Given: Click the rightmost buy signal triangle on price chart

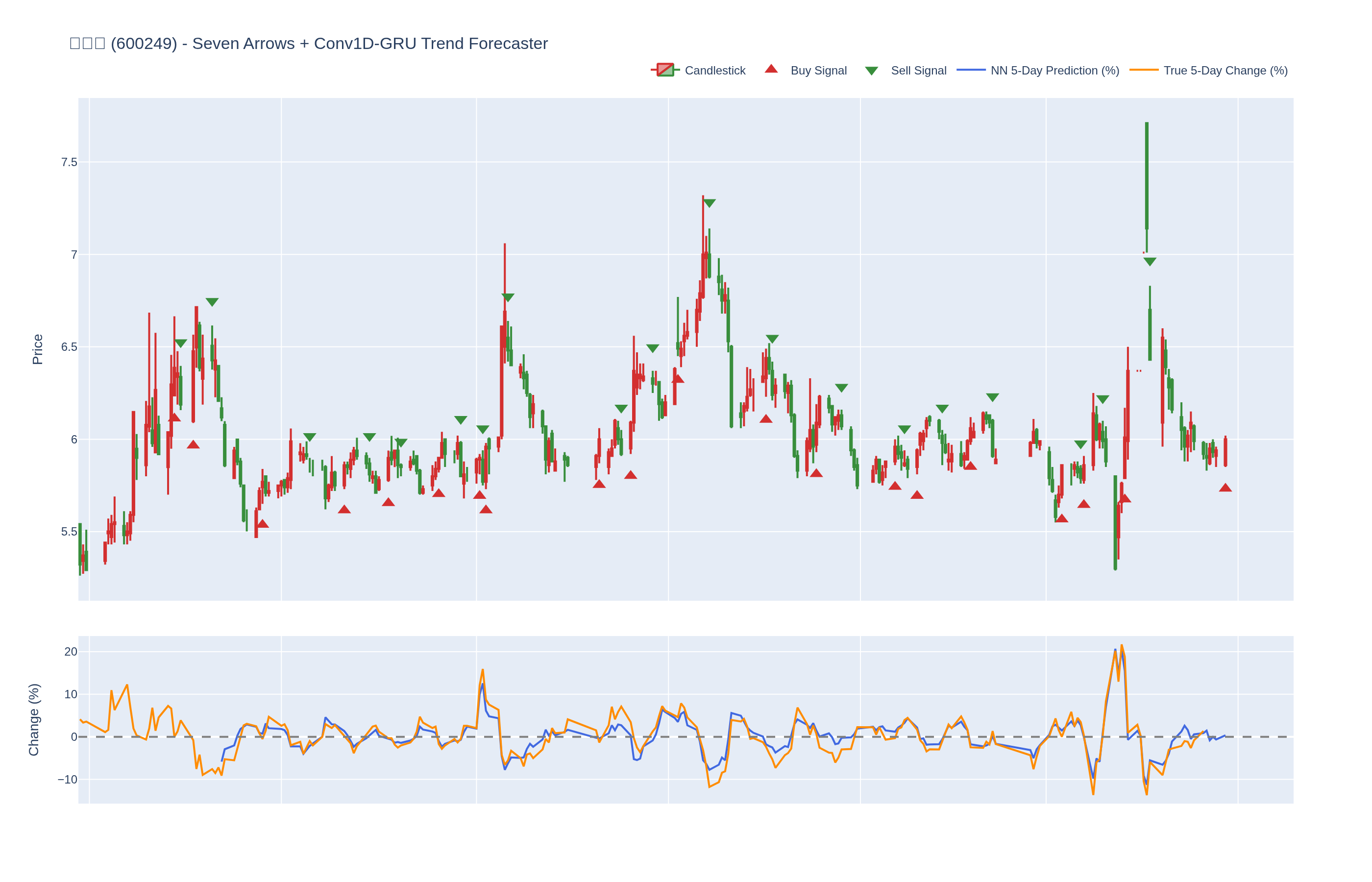Looking at the screenshot, I should click(x=1225, y=488).
